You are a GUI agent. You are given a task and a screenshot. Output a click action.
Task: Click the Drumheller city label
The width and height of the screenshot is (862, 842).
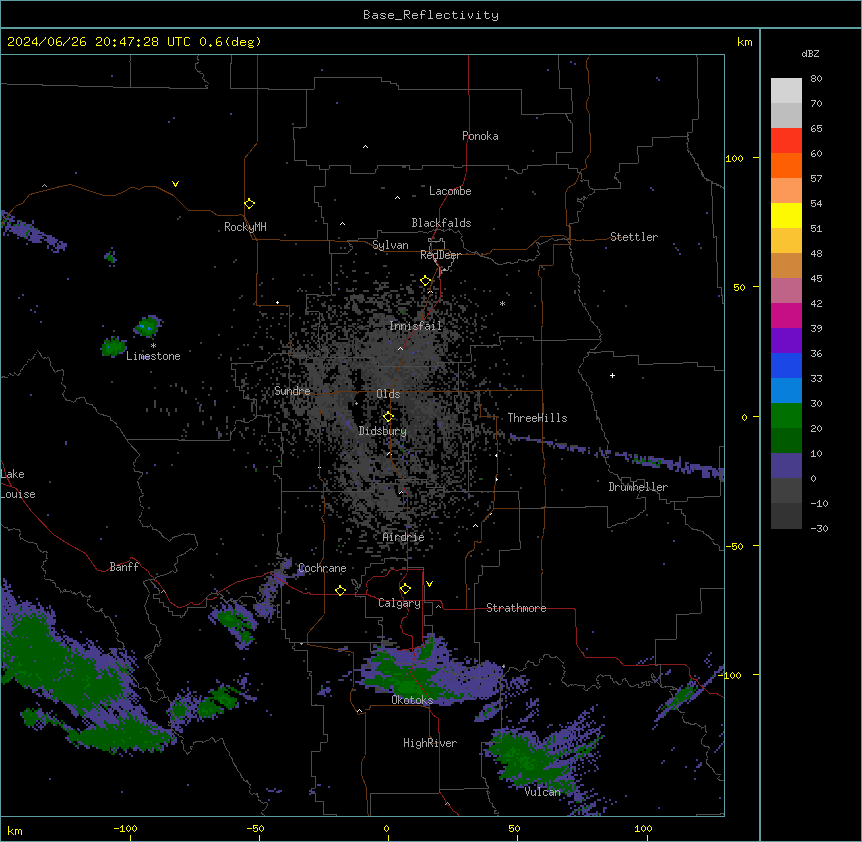pyautogui.click(x=638, y=487)
